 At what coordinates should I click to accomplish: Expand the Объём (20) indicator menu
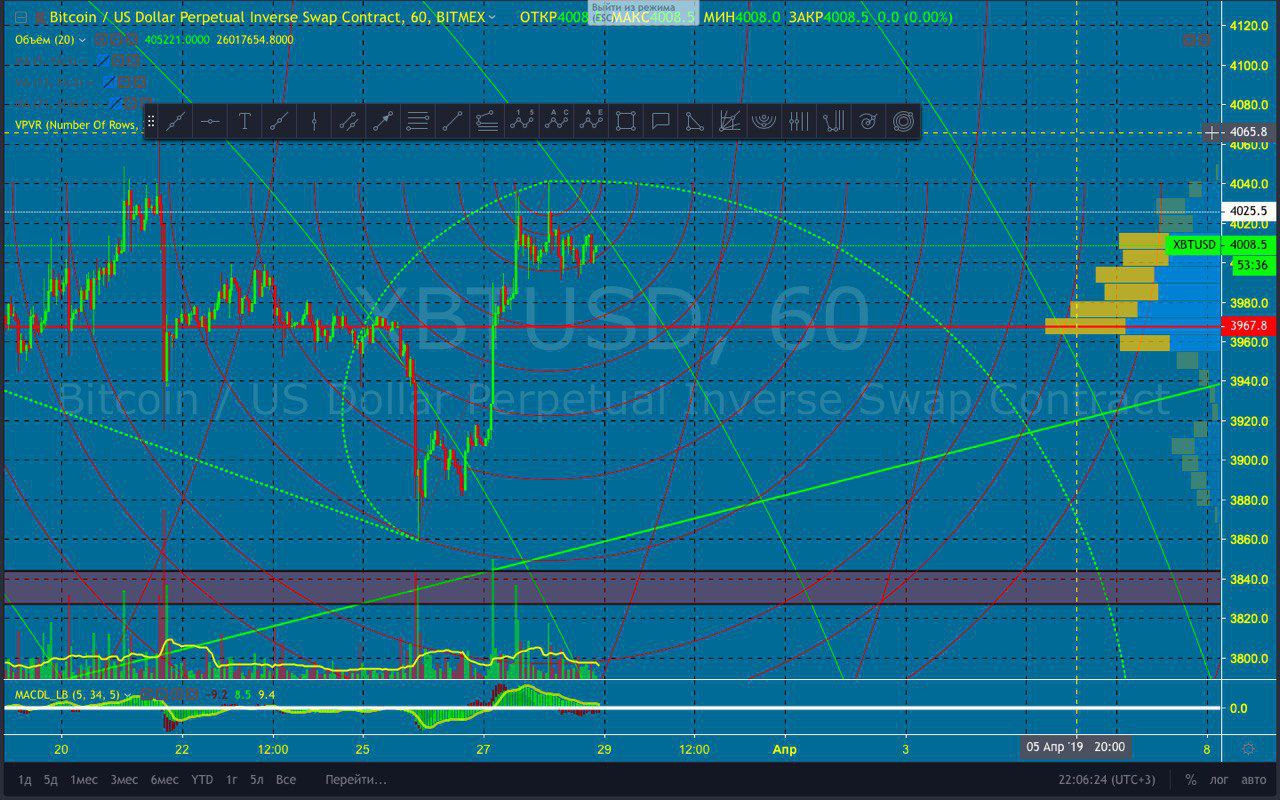82,40
